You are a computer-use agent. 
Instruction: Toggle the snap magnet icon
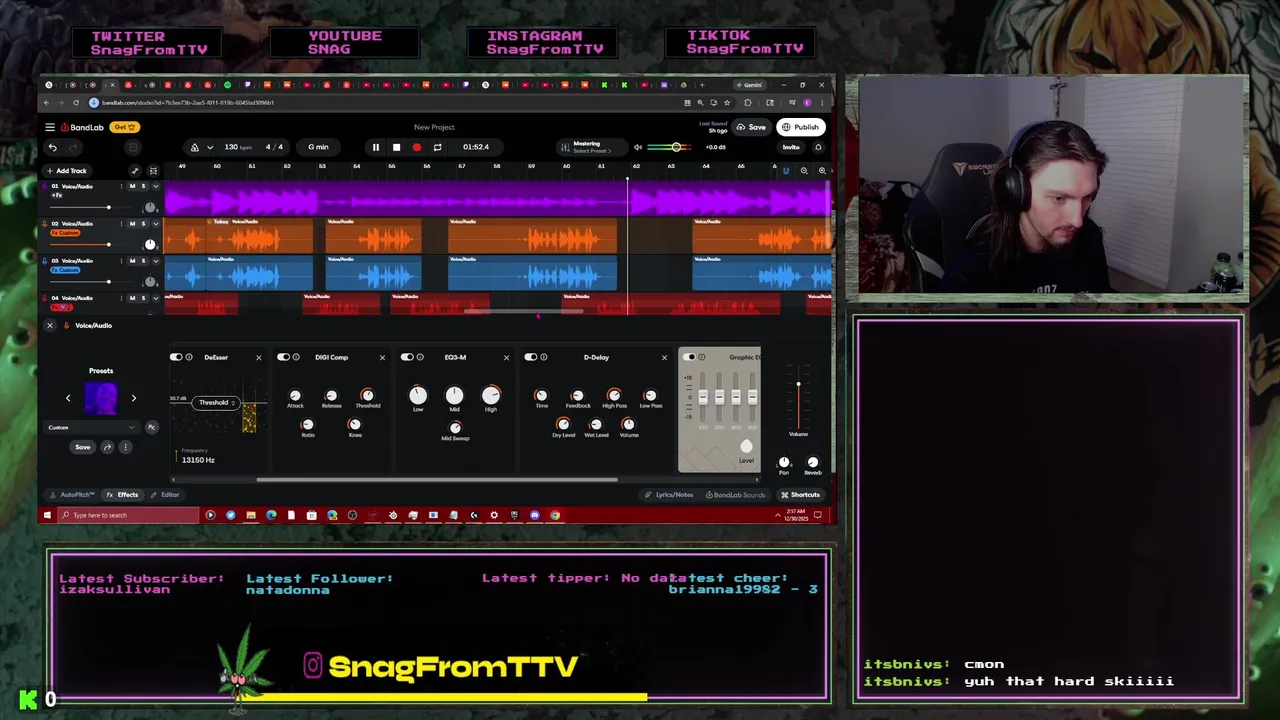tap(786, 171)
